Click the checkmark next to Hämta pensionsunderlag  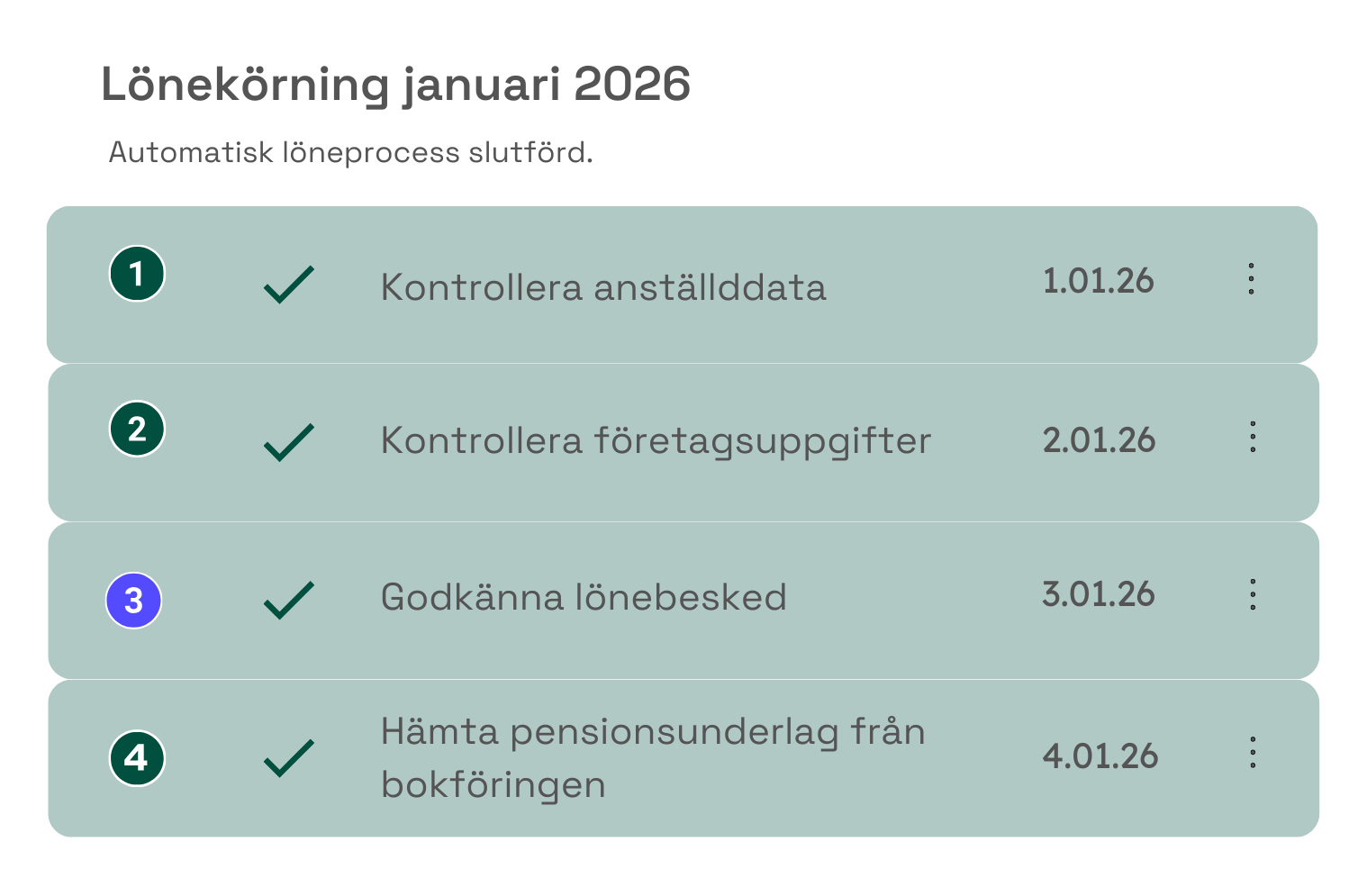tap(288, 759)
